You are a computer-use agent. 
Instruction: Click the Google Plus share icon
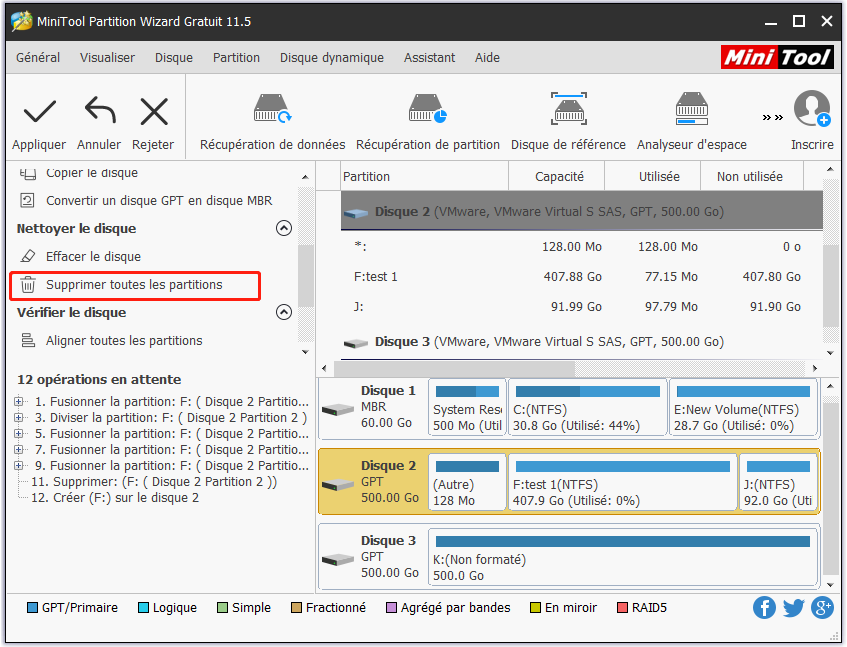click(822, 608)
